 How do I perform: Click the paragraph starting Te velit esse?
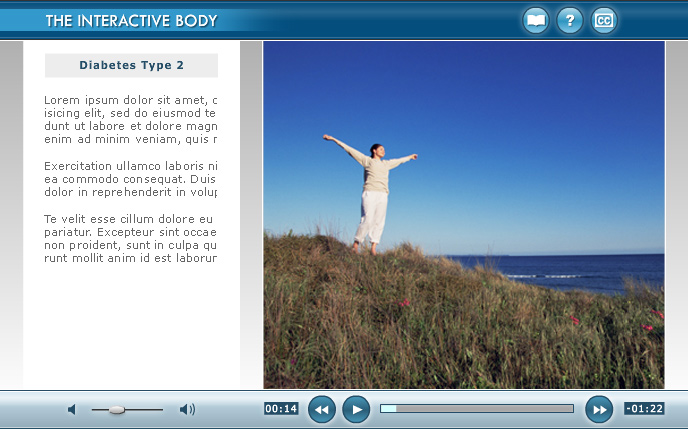tap(131, 238)
